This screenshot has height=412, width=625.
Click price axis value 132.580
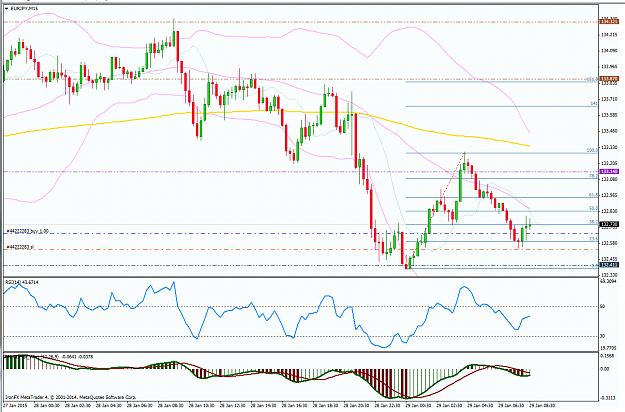(609, 243)
